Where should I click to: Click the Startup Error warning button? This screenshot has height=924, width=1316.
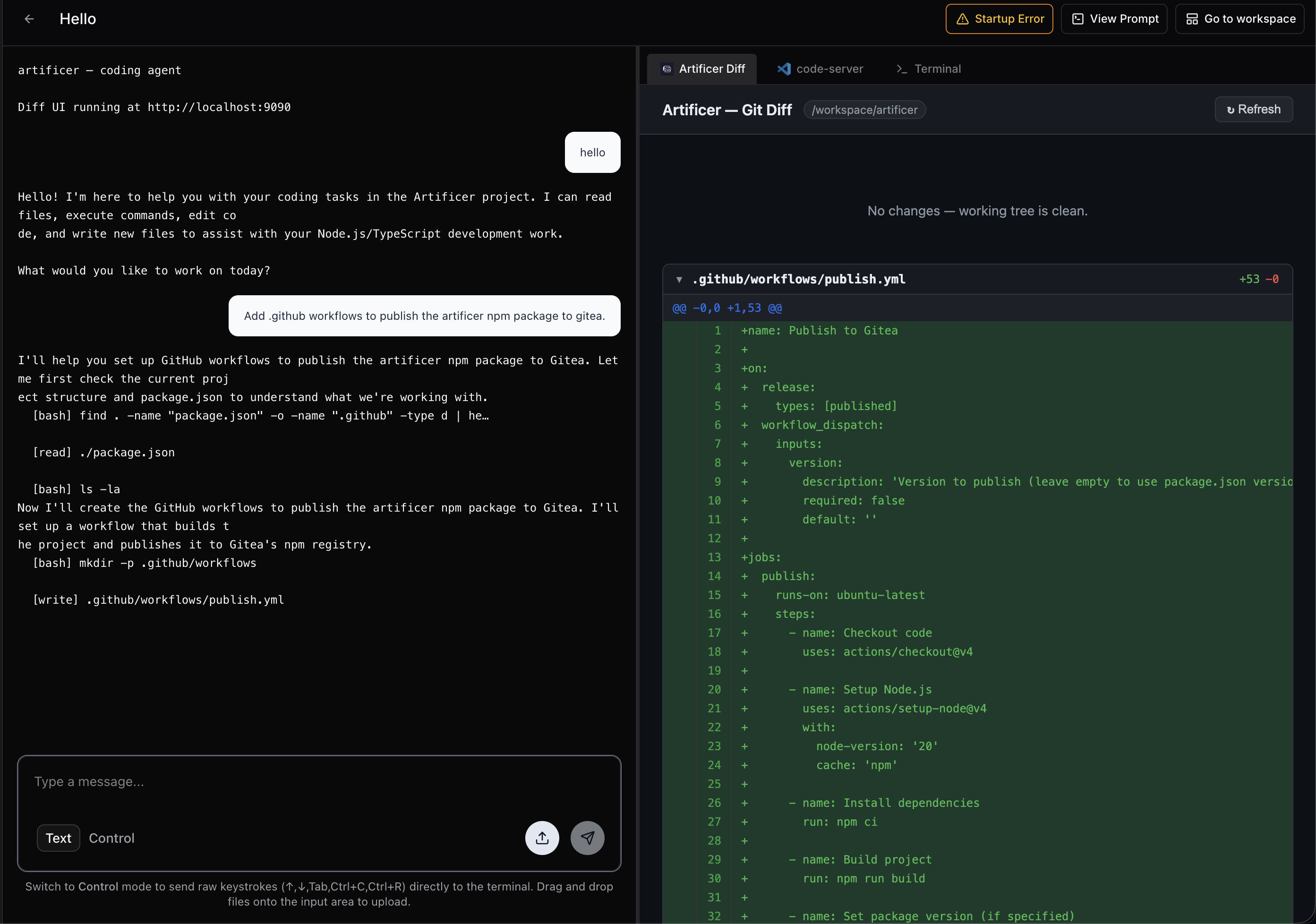999,19
